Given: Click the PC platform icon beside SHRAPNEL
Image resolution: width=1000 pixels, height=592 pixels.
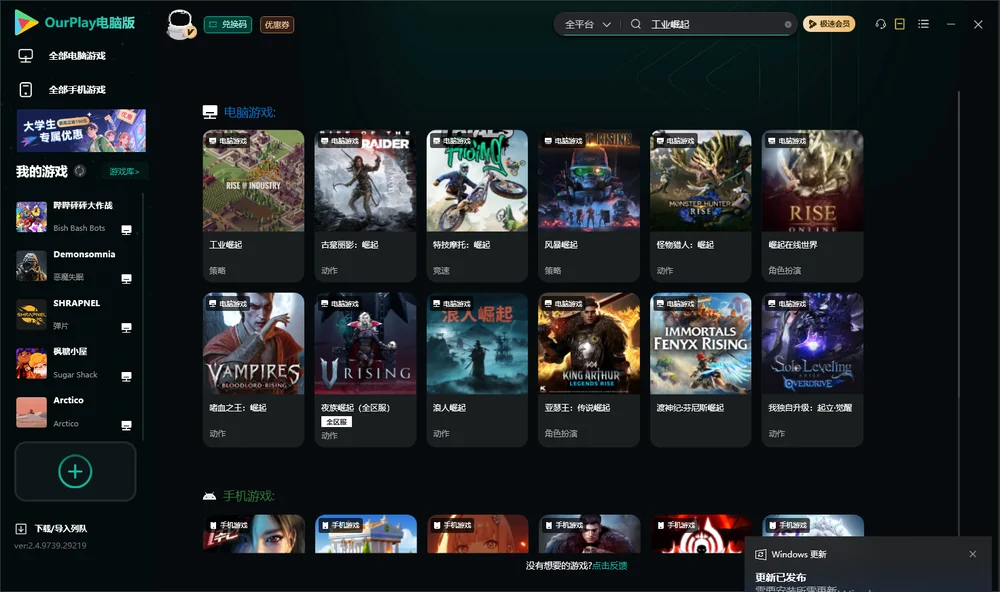Looking at the screenshot, I should (126, 328).
